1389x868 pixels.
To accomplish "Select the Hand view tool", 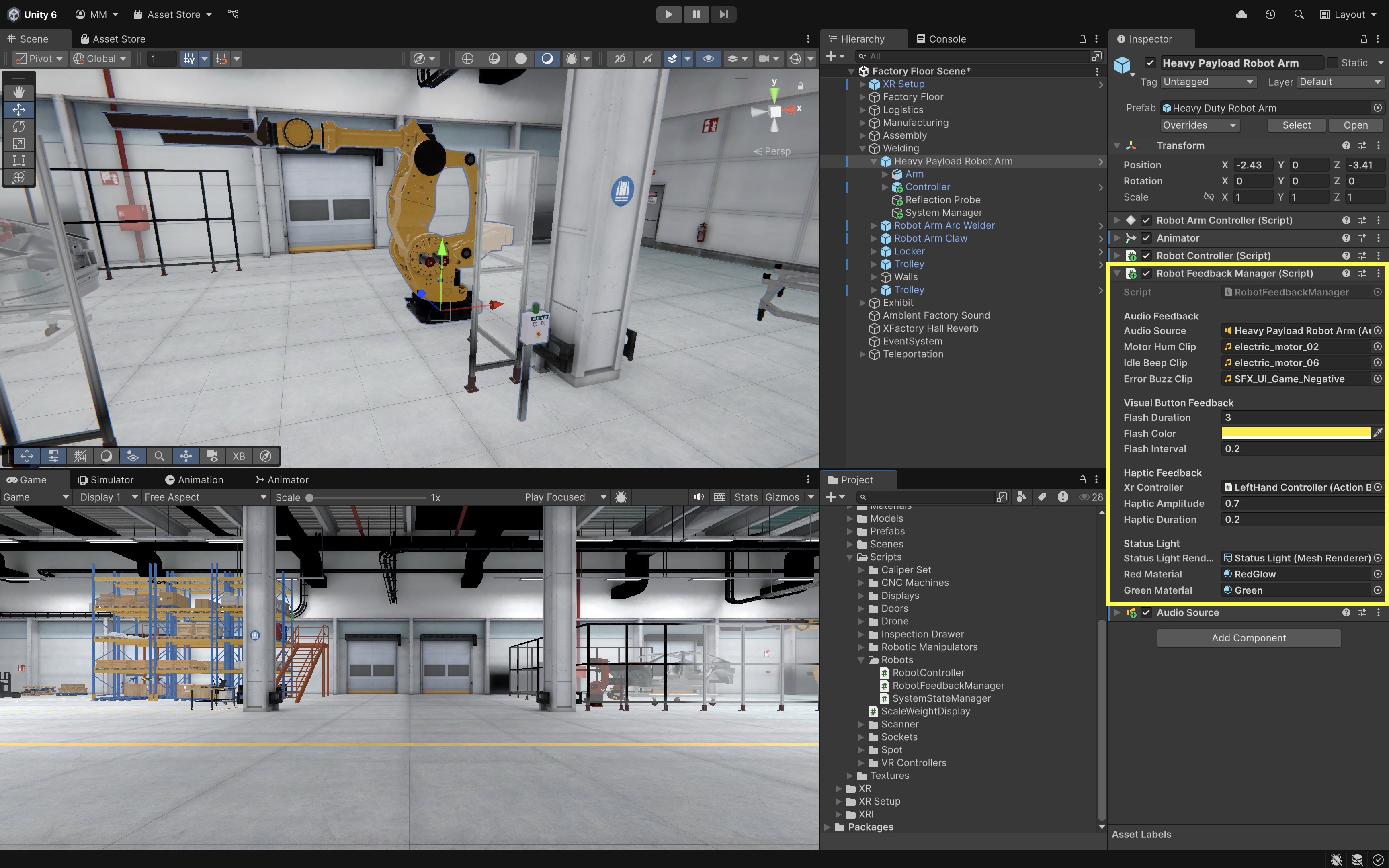I will point(18,92).
